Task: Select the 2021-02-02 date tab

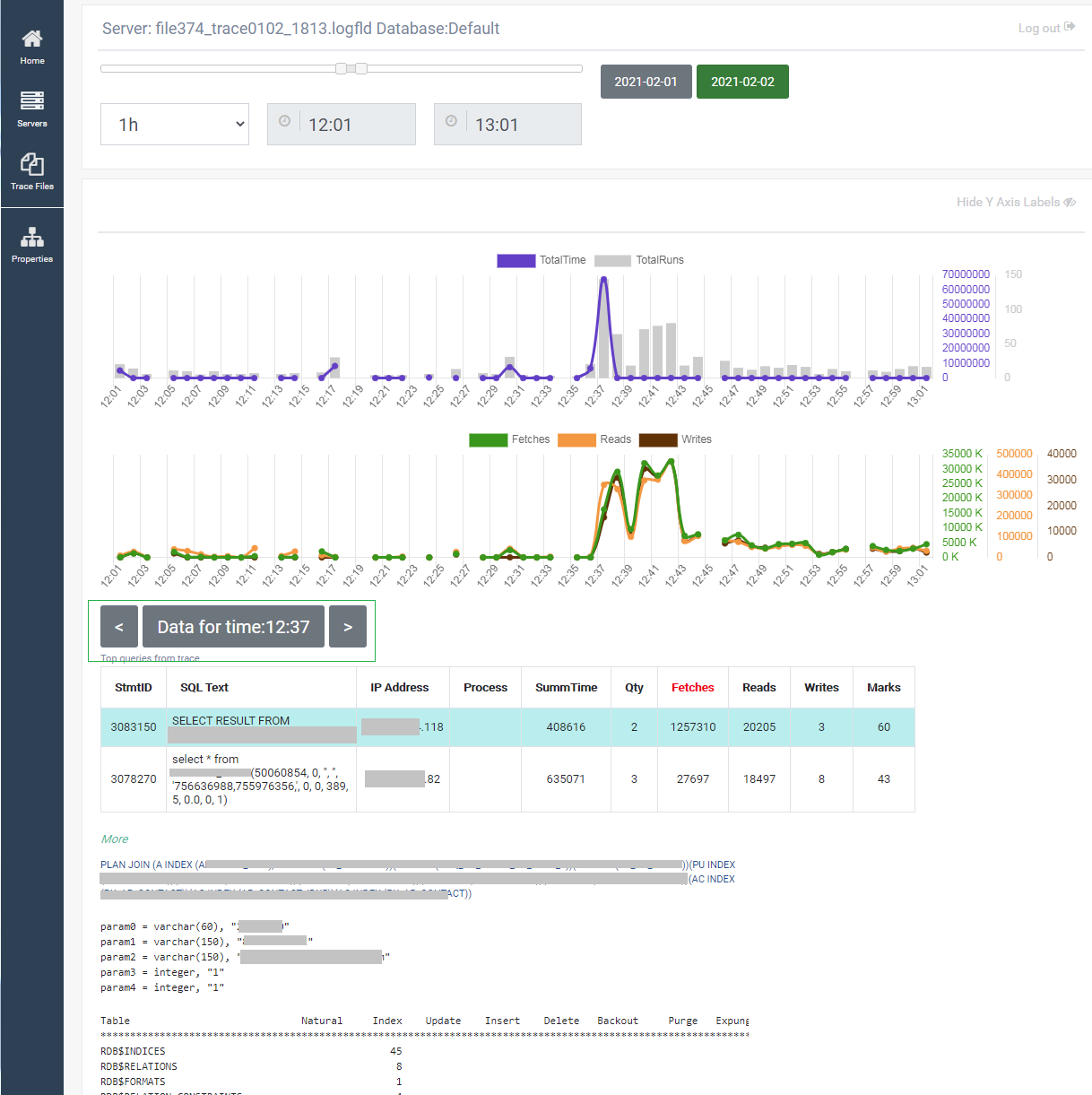Action: [x=742, y=82]
